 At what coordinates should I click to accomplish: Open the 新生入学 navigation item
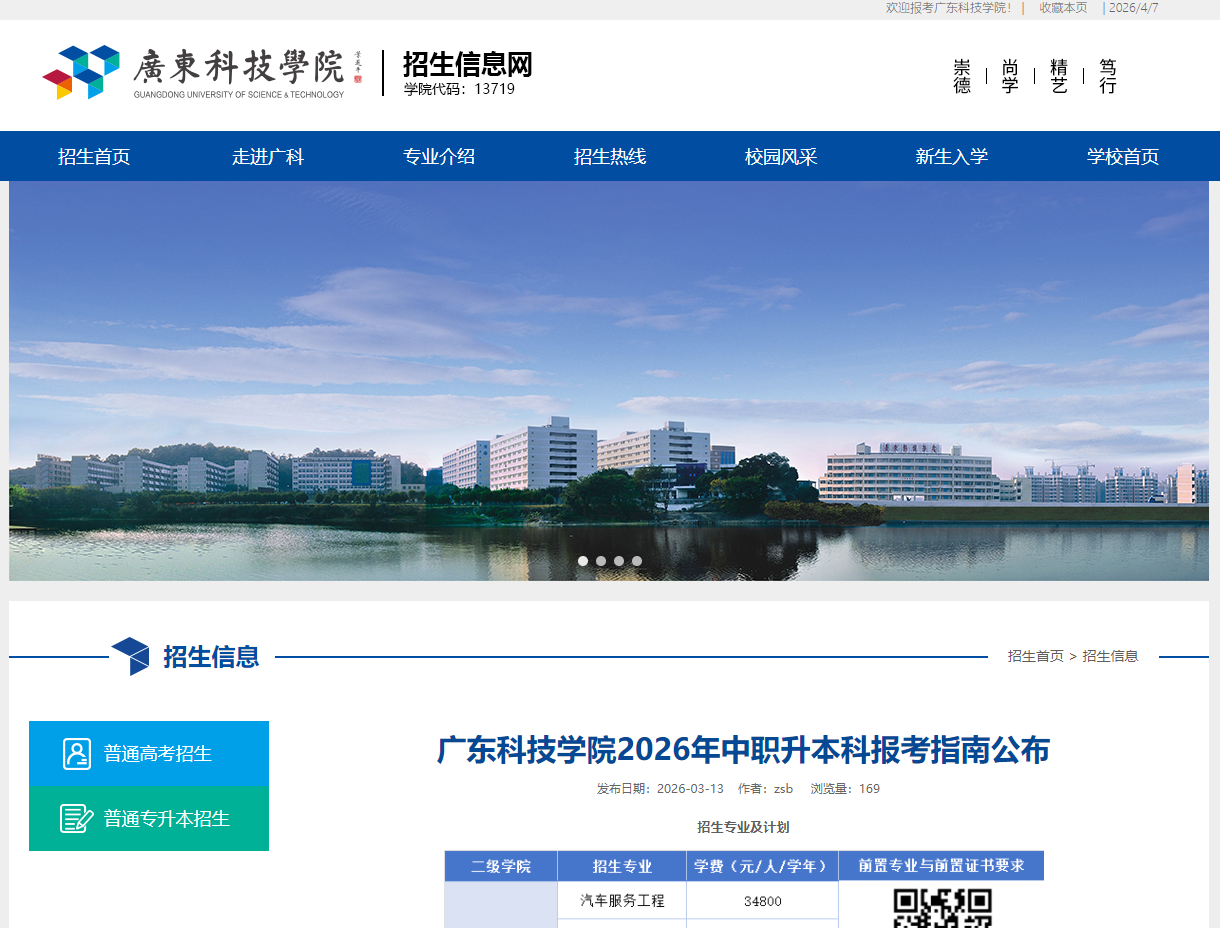(x=951, y=156)
